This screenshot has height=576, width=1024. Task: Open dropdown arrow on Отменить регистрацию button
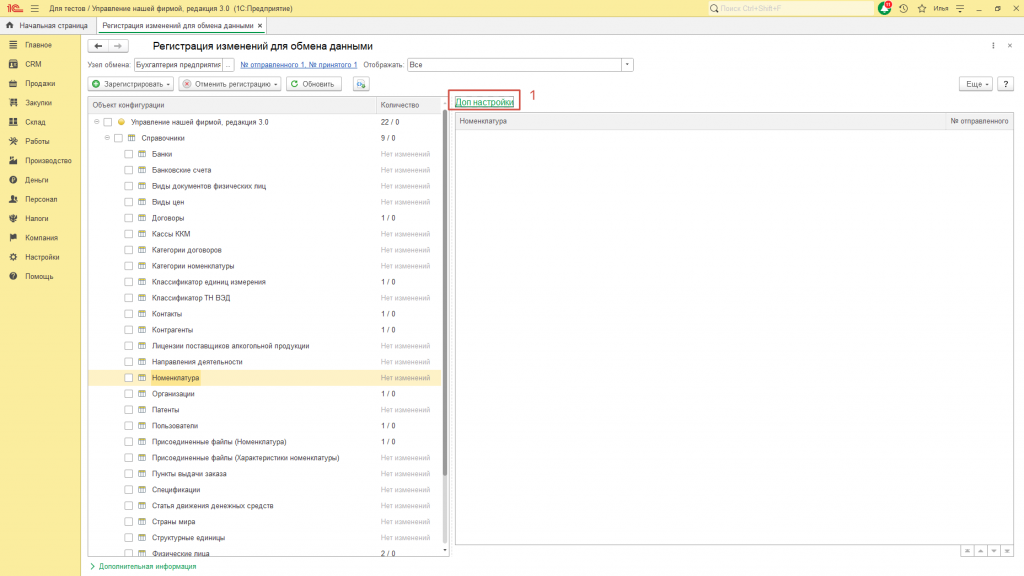(x=276, y=84)
